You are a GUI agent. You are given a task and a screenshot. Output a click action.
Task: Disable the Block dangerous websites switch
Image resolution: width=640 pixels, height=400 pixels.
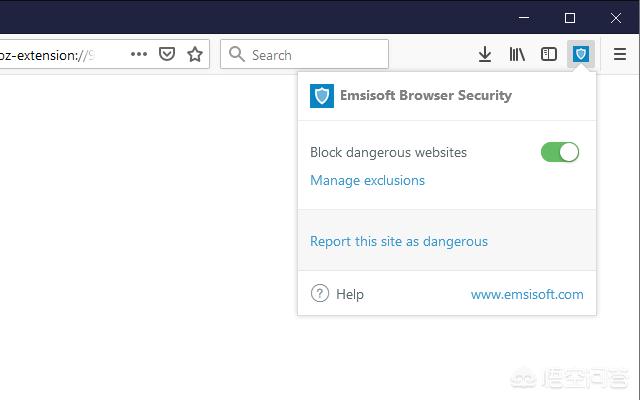(560, 152)
